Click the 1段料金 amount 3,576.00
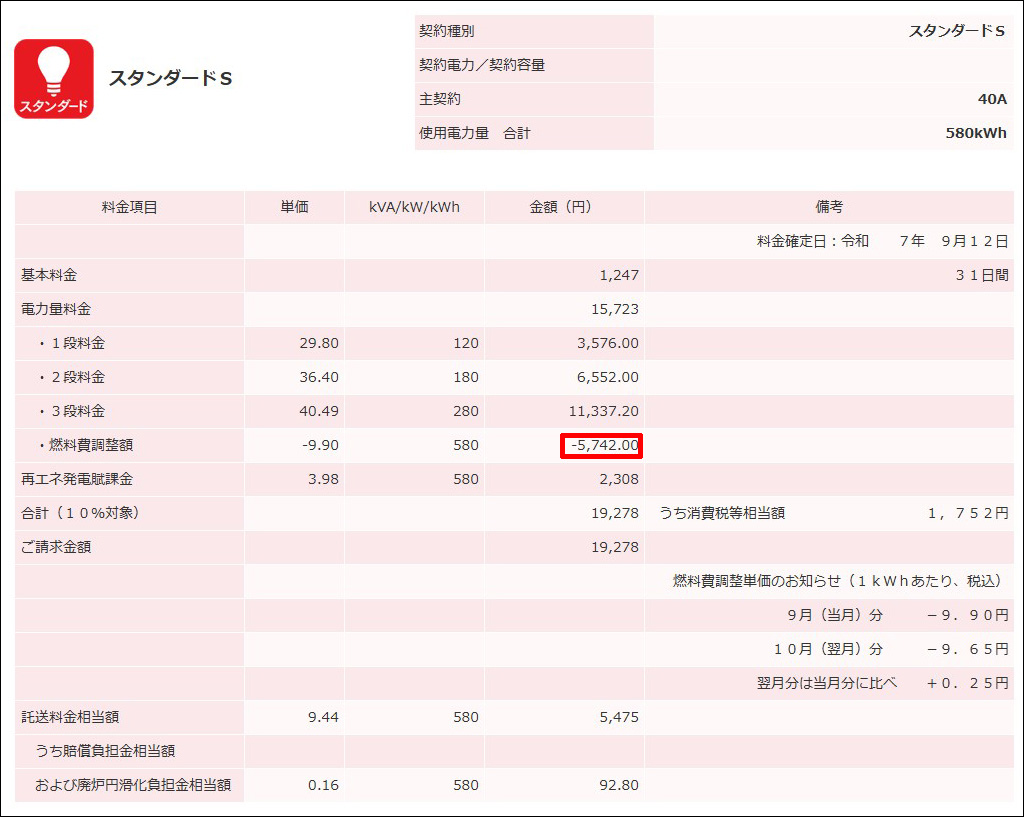This screenshot has width=1024, height=817. (605, 343)
